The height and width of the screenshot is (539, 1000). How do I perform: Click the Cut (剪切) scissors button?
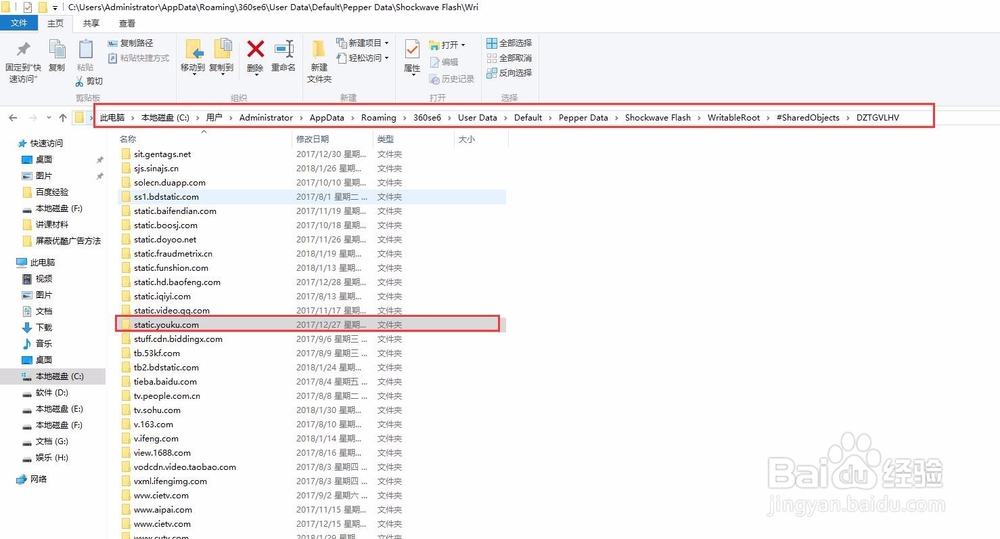tap(89, 81)
